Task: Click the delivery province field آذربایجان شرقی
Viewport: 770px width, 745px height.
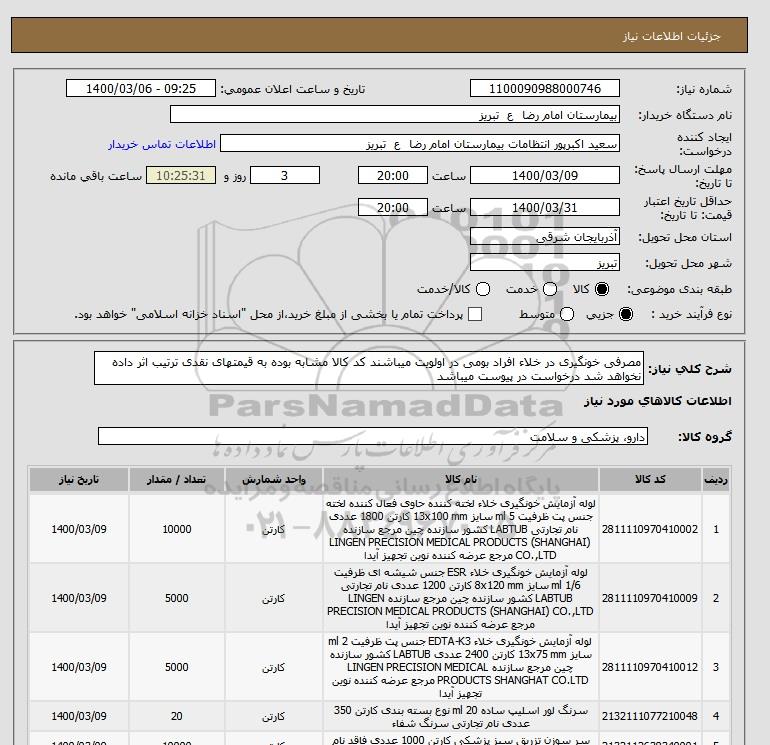Action: (545, 237)
